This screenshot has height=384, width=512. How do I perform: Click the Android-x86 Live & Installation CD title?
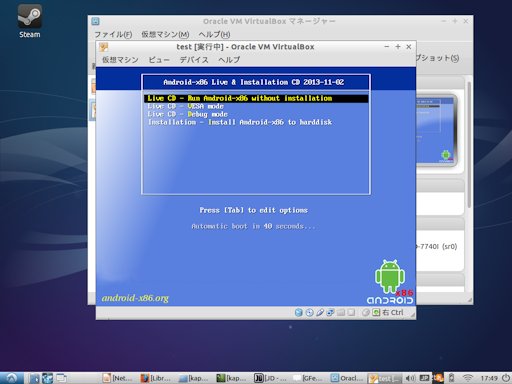(x=254, y=82)
